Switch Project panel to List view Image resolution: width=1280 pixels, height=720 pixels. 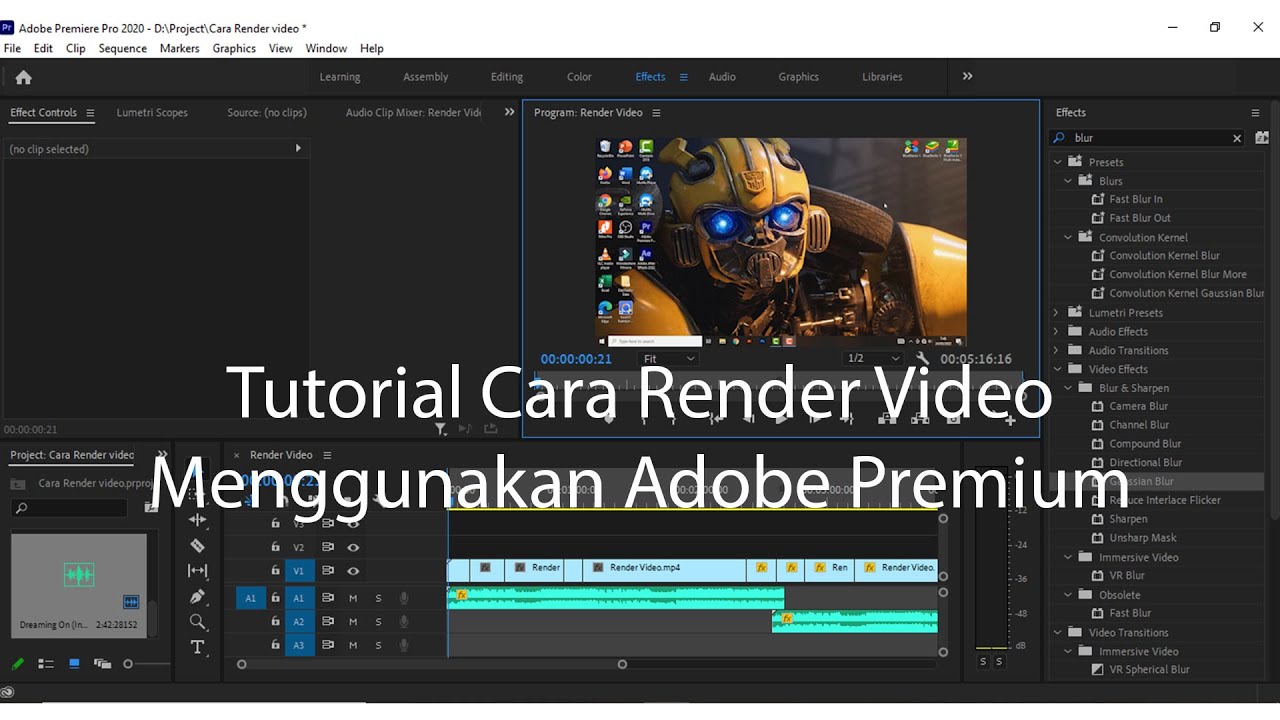[45, 663]
